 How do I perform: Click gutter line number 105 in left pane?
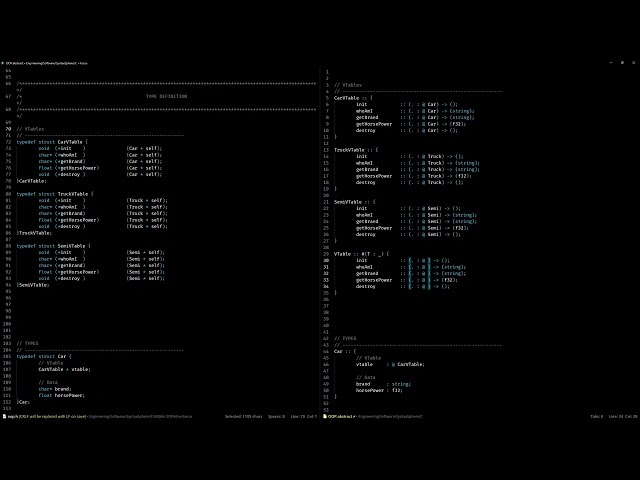coord(7,356)
